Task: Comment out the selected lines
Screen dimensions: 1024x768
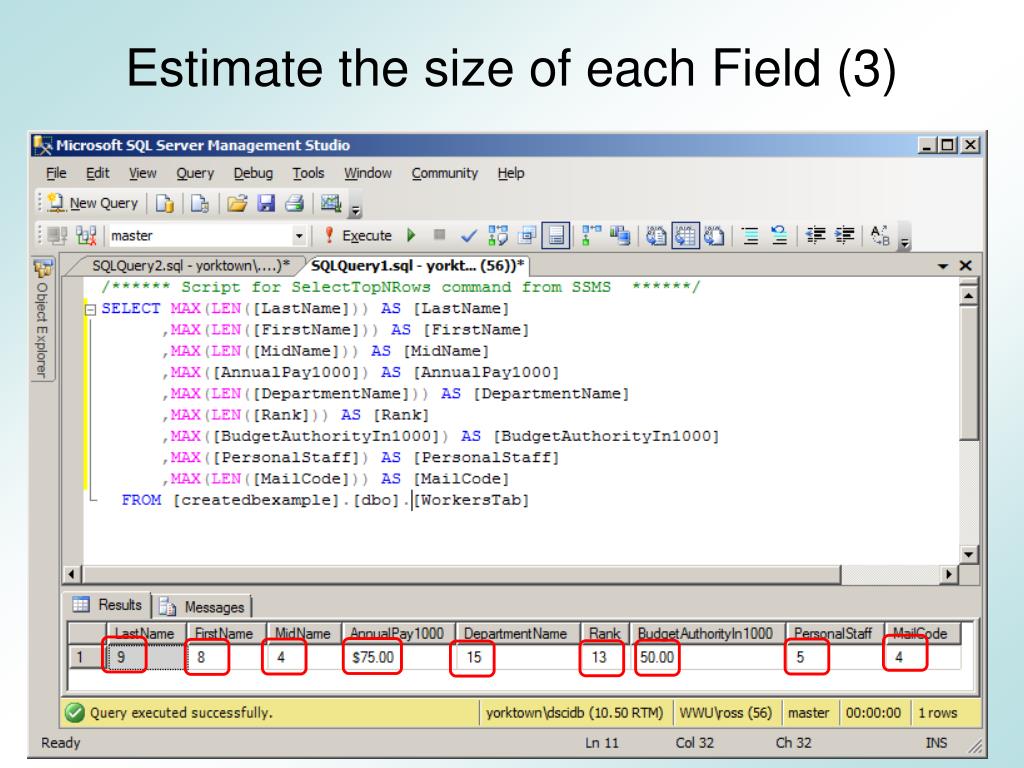Action: point(750,235)
